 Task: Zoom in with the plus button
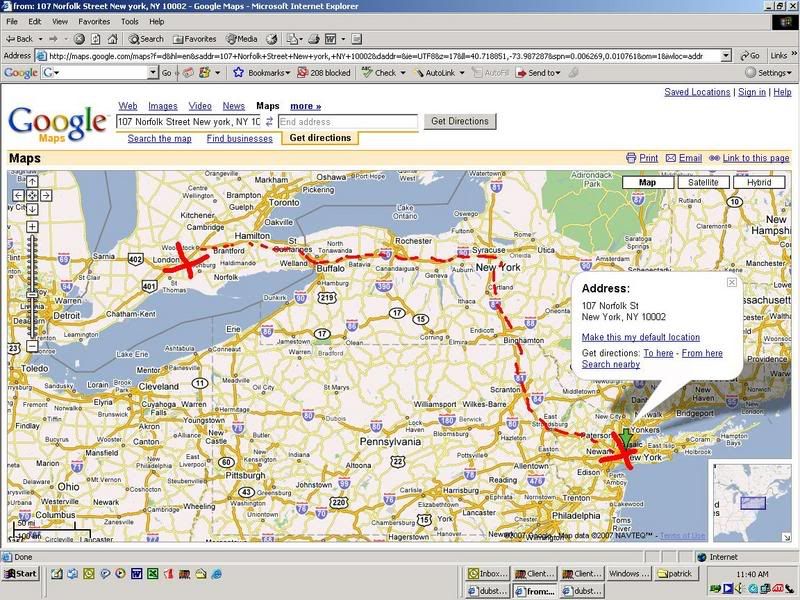coord(32,227)
